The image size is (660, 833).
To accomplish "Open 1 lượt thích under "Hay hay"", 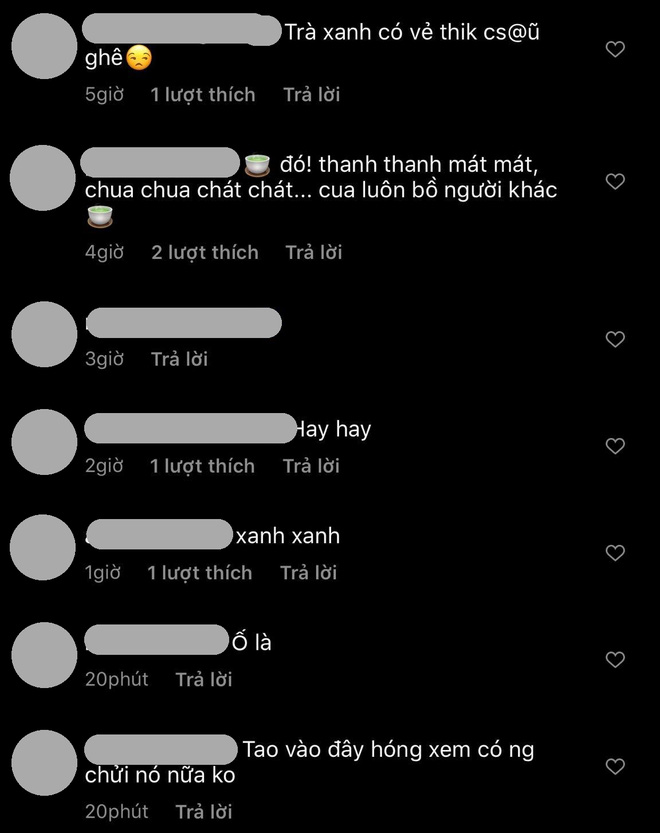I will pos(202,466).
